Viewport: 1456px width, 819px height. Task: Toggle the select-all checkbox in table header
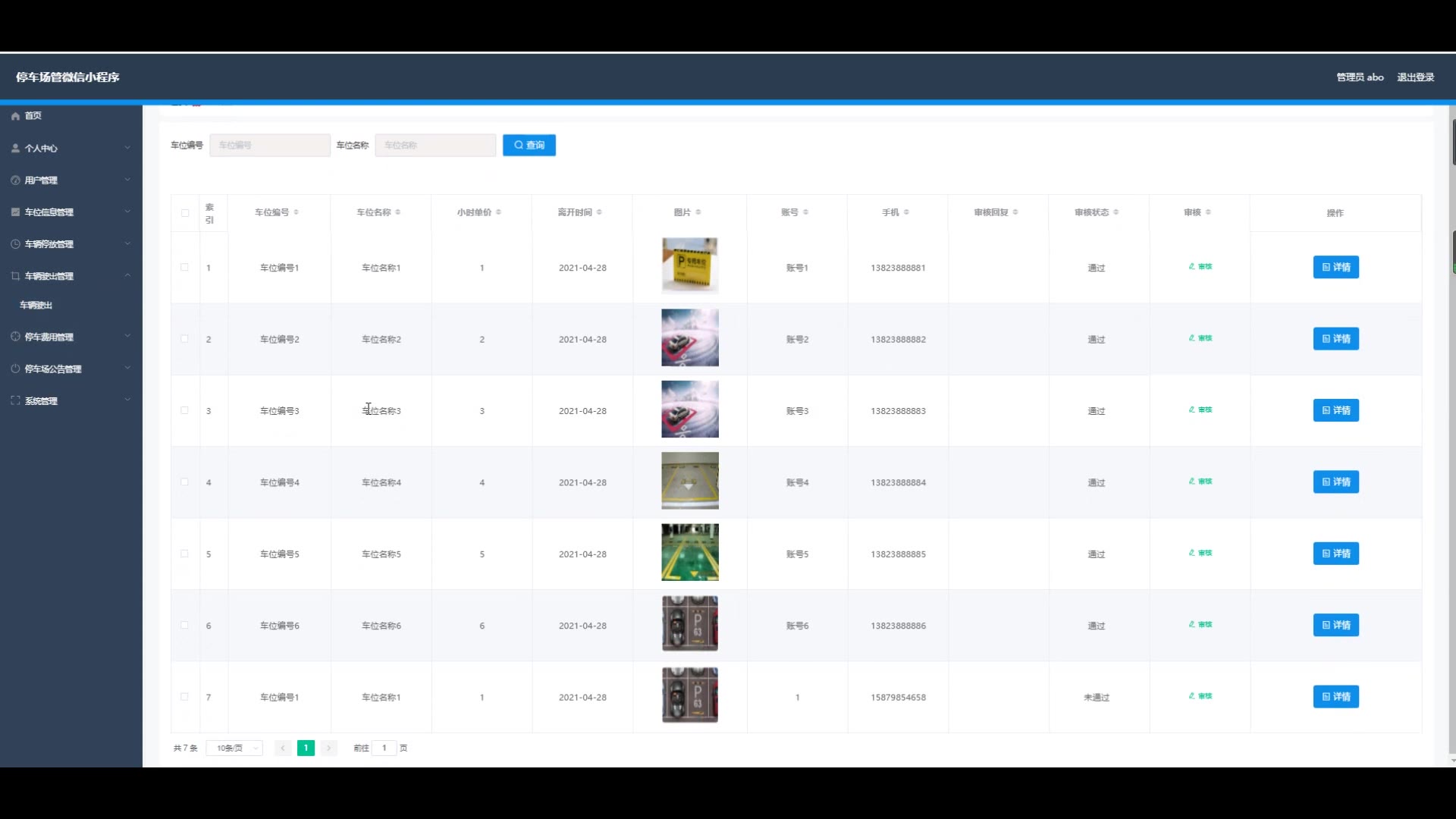(185, 213)
